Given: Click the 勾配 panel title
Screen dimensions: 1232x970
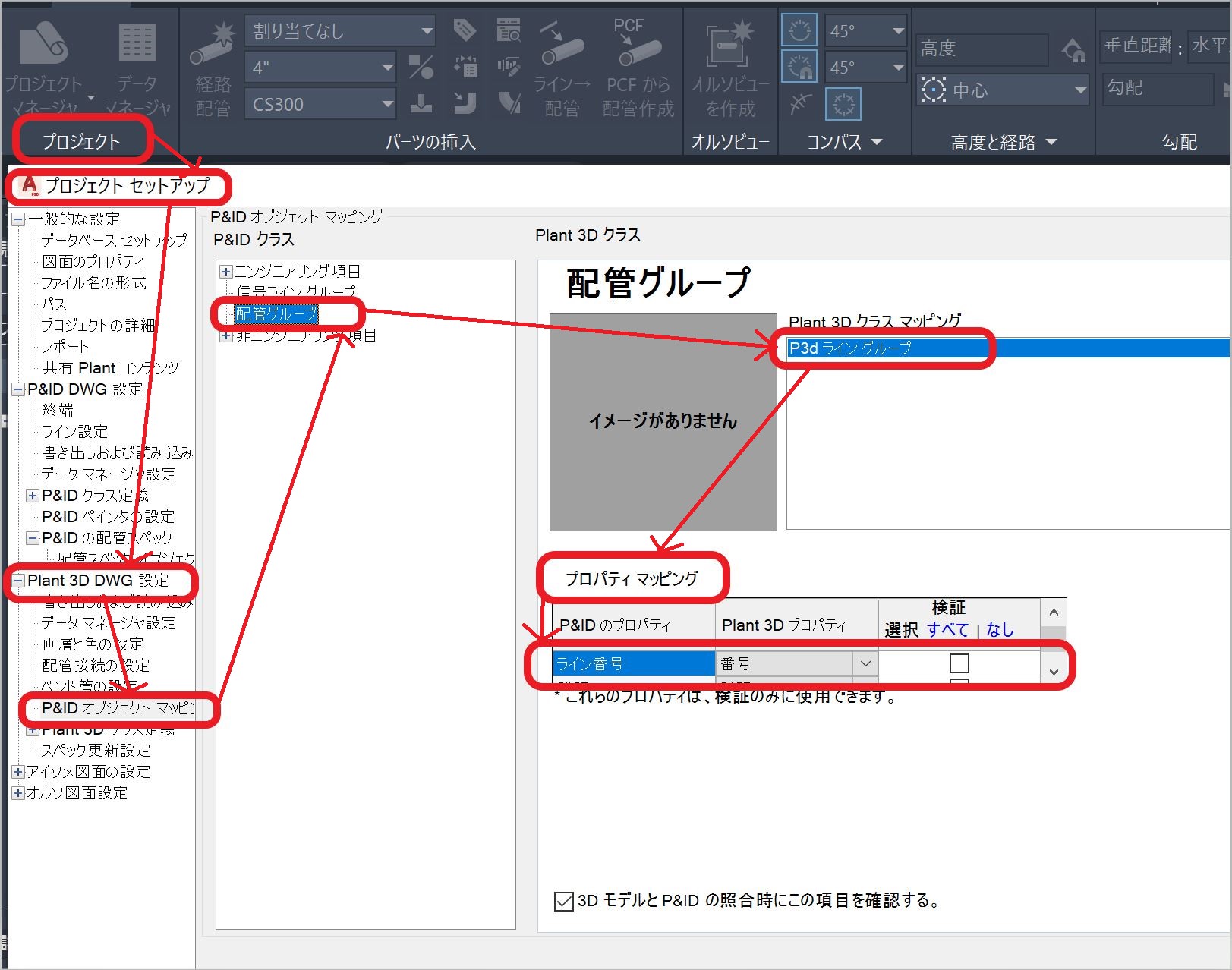Looking at the screenshot, I should [1179, 142].
